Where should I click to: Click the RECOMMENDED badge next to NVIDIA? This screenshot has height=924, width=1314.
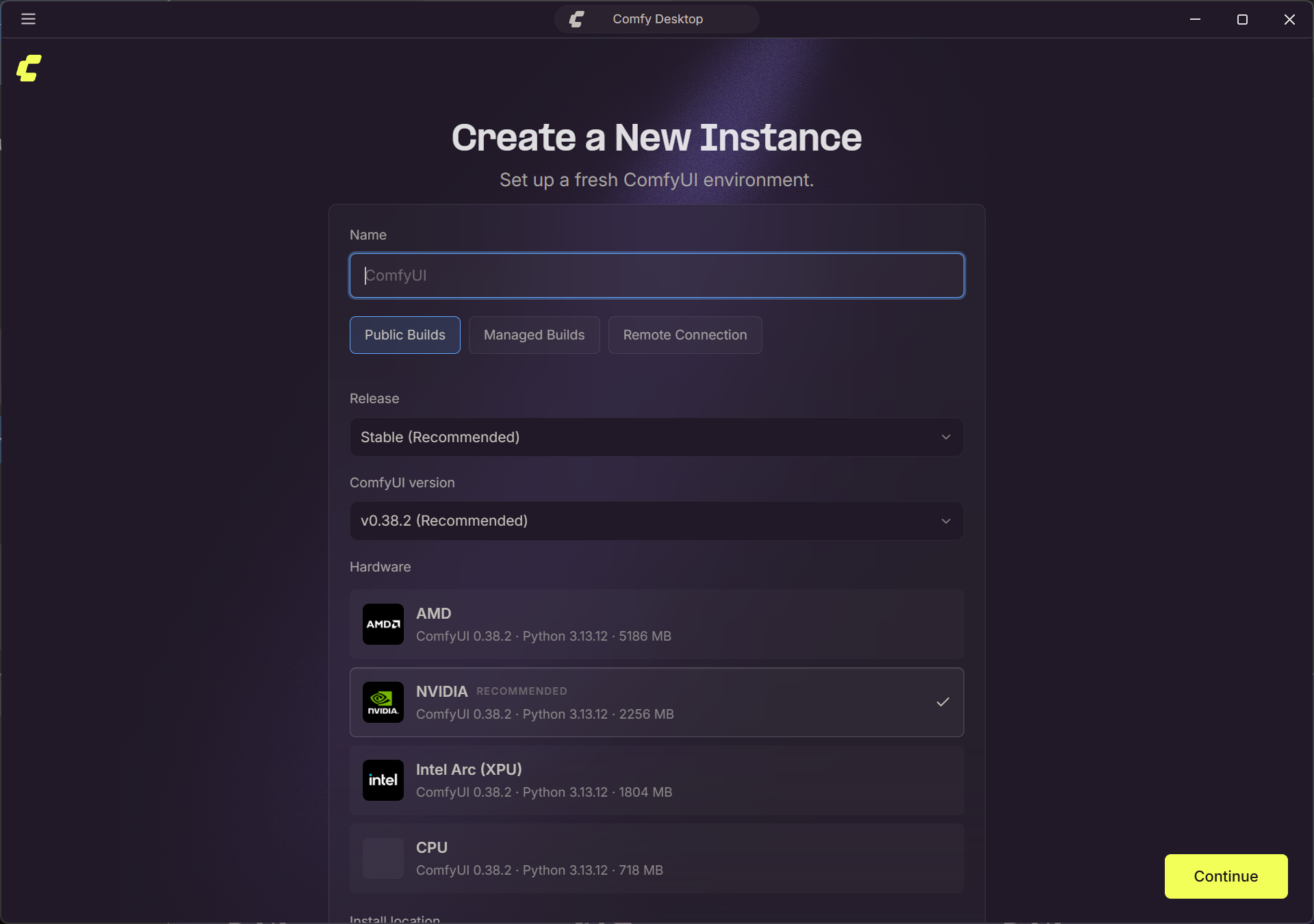[522, 691]
